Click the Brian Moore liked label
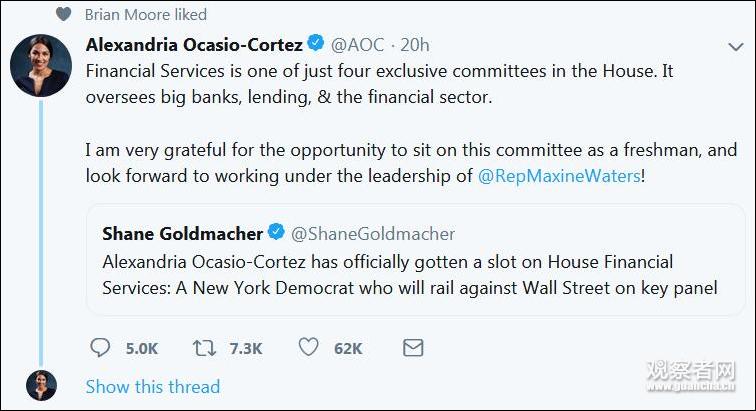Image resolution: width=756 pixels, height=411 pixels. pyautogui.click(x=146, y=14)
